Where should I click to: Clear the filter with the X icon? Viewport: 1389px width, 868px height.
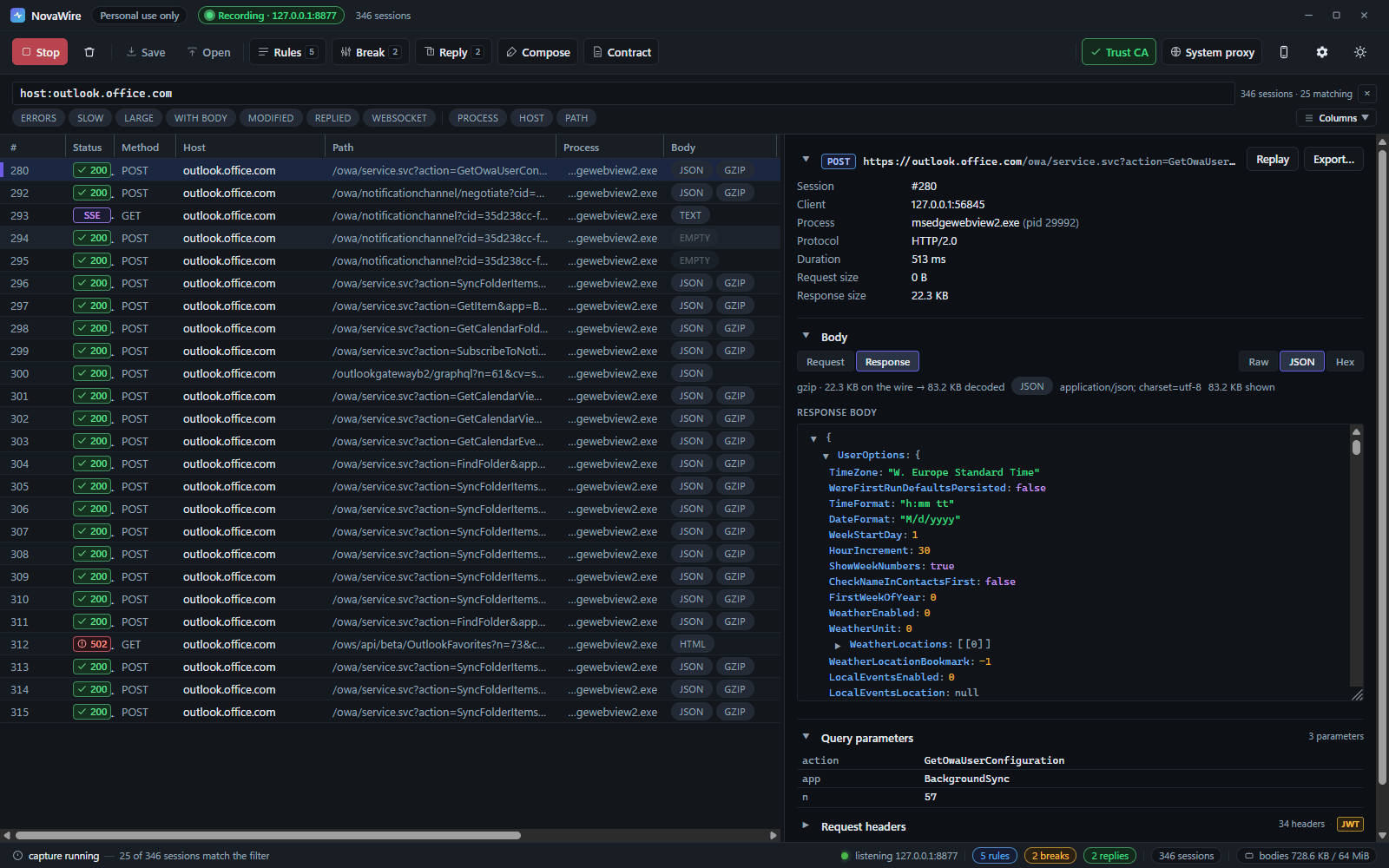point(1367,94)
